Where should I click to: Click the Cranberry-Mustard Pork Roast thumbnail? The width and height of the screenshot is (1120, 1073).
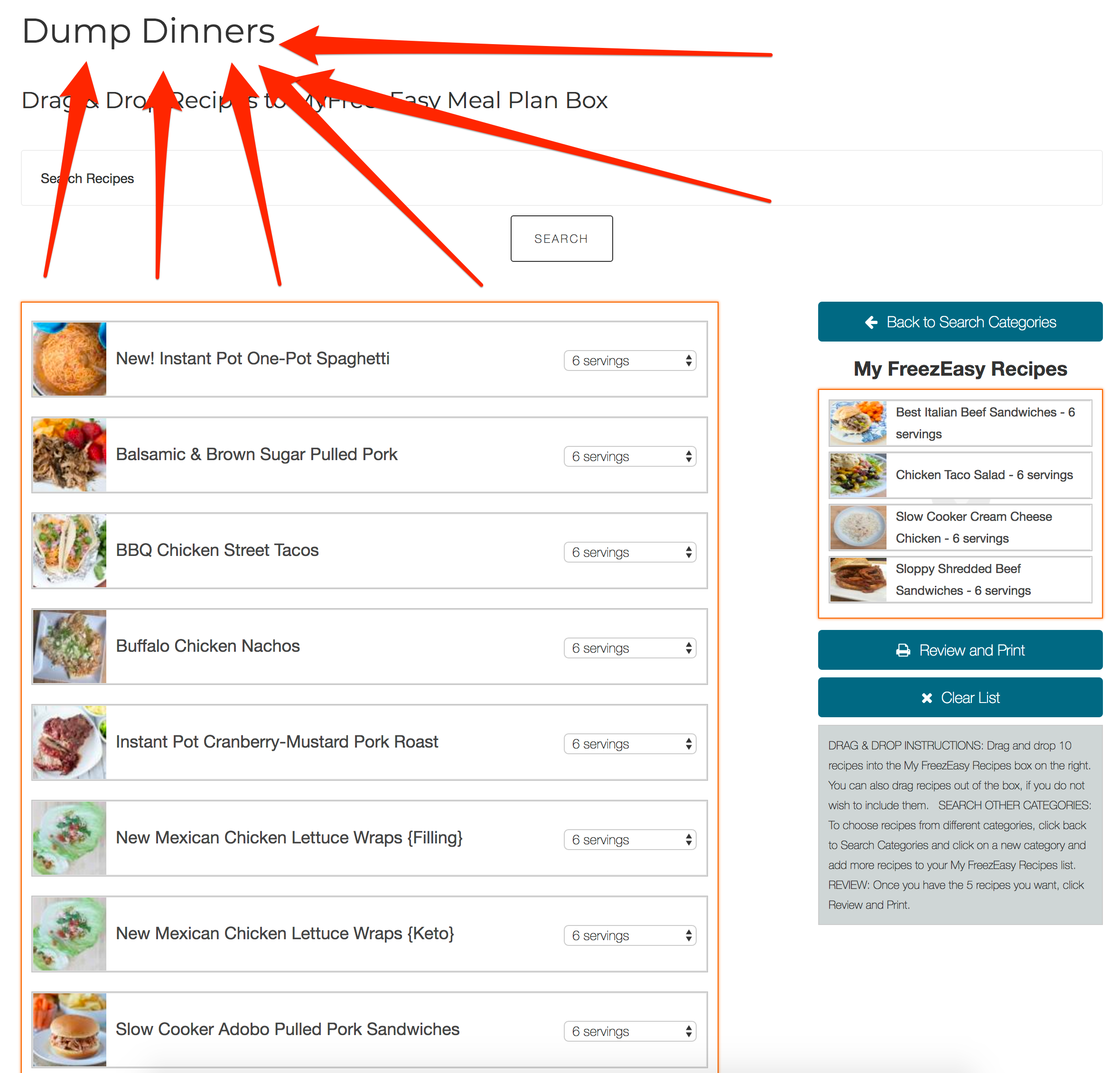[x=70, y=742]
